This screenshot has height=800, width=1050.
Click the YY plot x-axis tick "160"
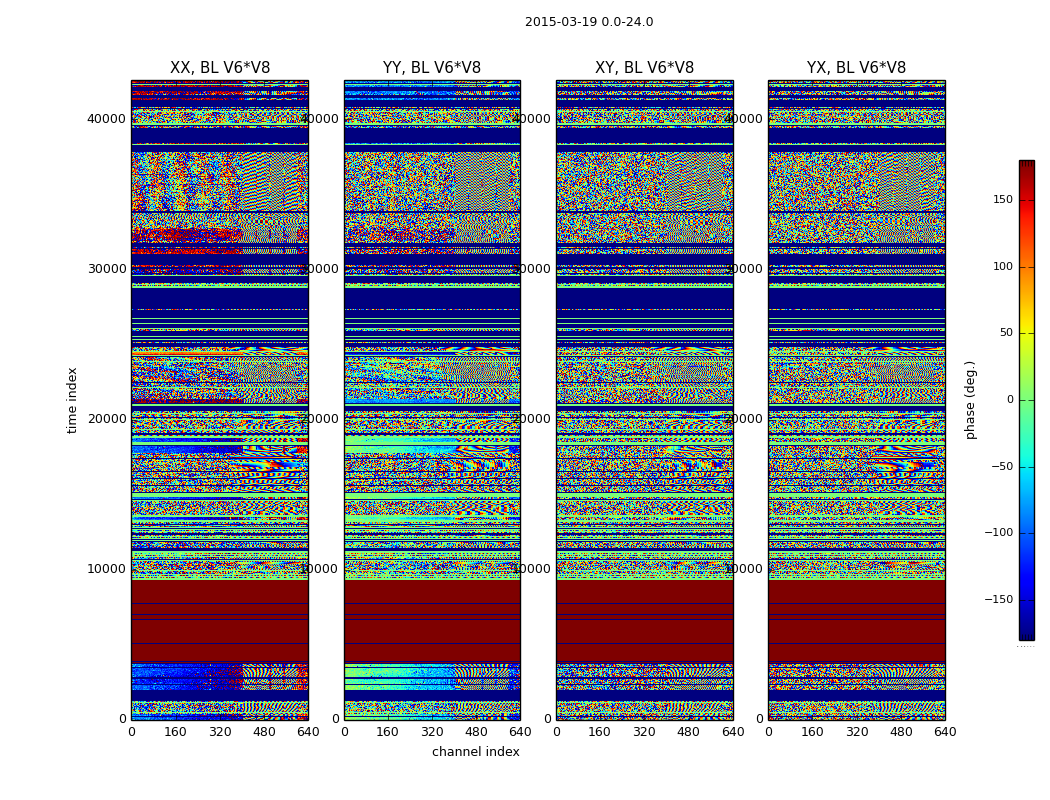[x=388, y=732]
